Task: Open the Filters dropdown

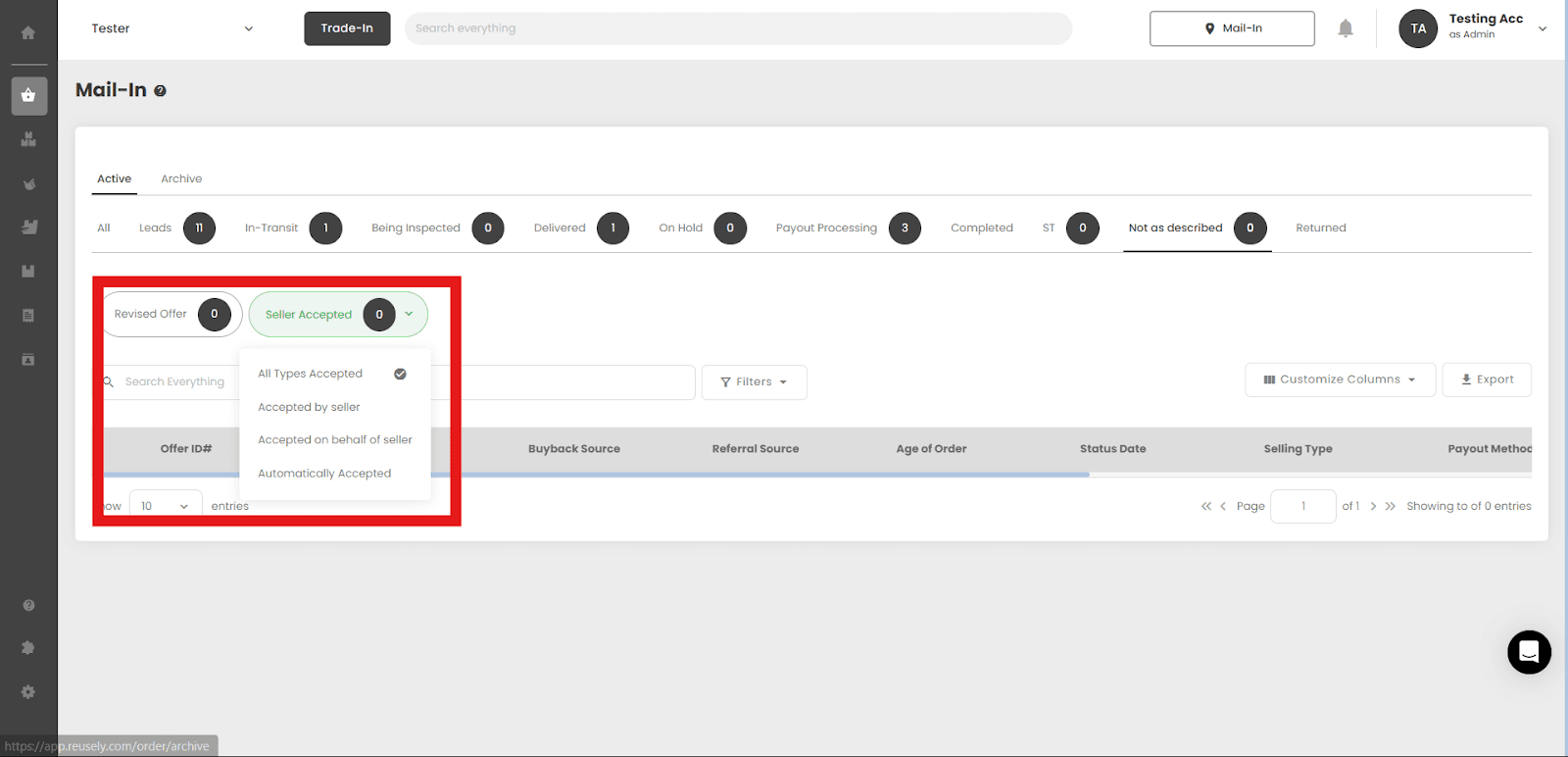Action: pos(754,382)
